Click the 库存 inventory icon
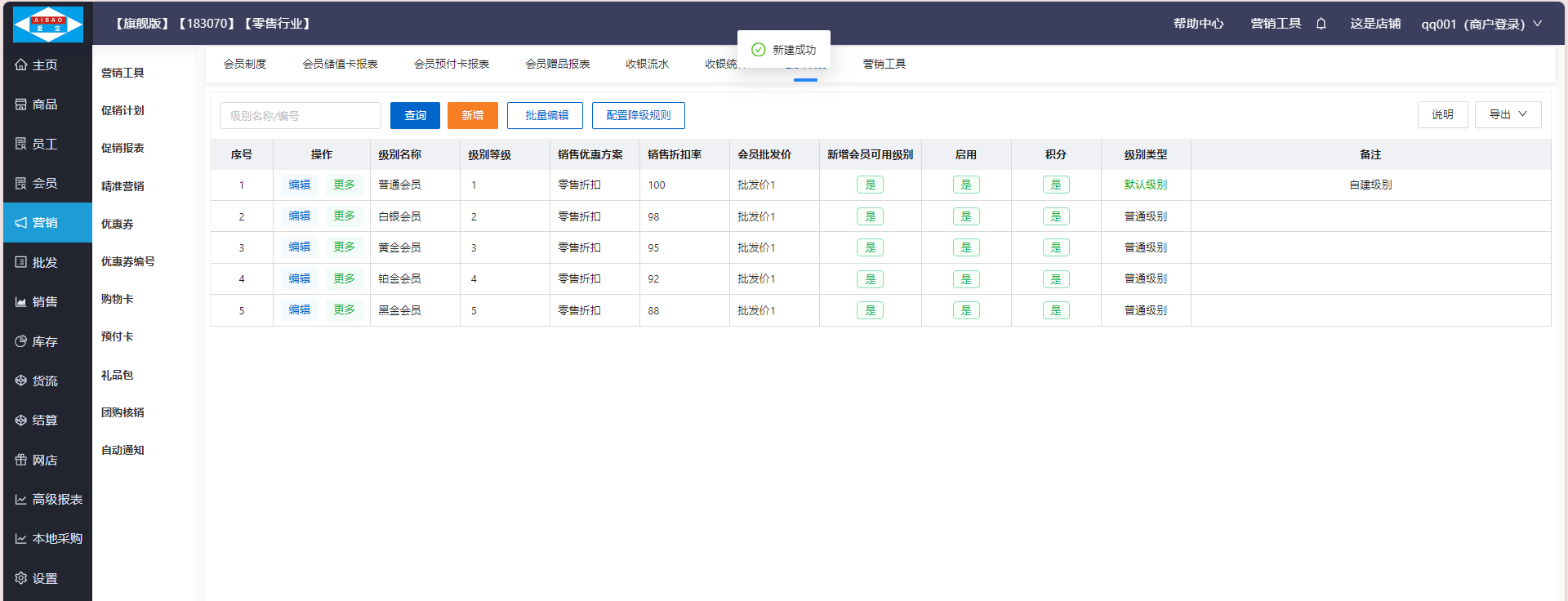The height and width of the screenshot is (601, 1568). pyautogui.click(x=21, y=341)
